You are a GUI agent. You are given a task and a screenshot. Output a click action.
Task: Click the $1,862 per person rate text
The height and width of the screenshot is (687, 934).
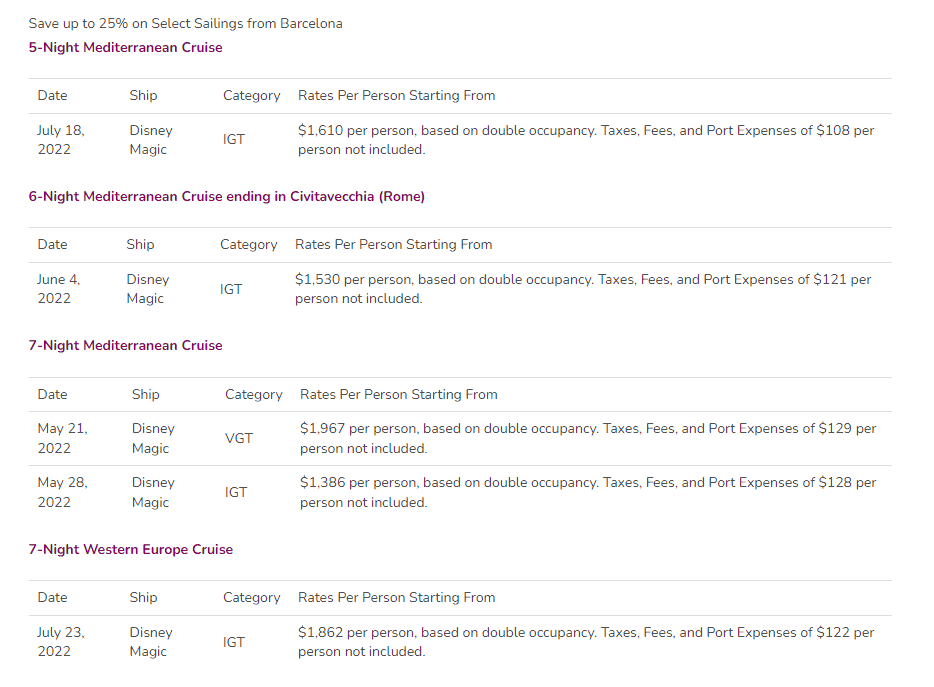586,642
